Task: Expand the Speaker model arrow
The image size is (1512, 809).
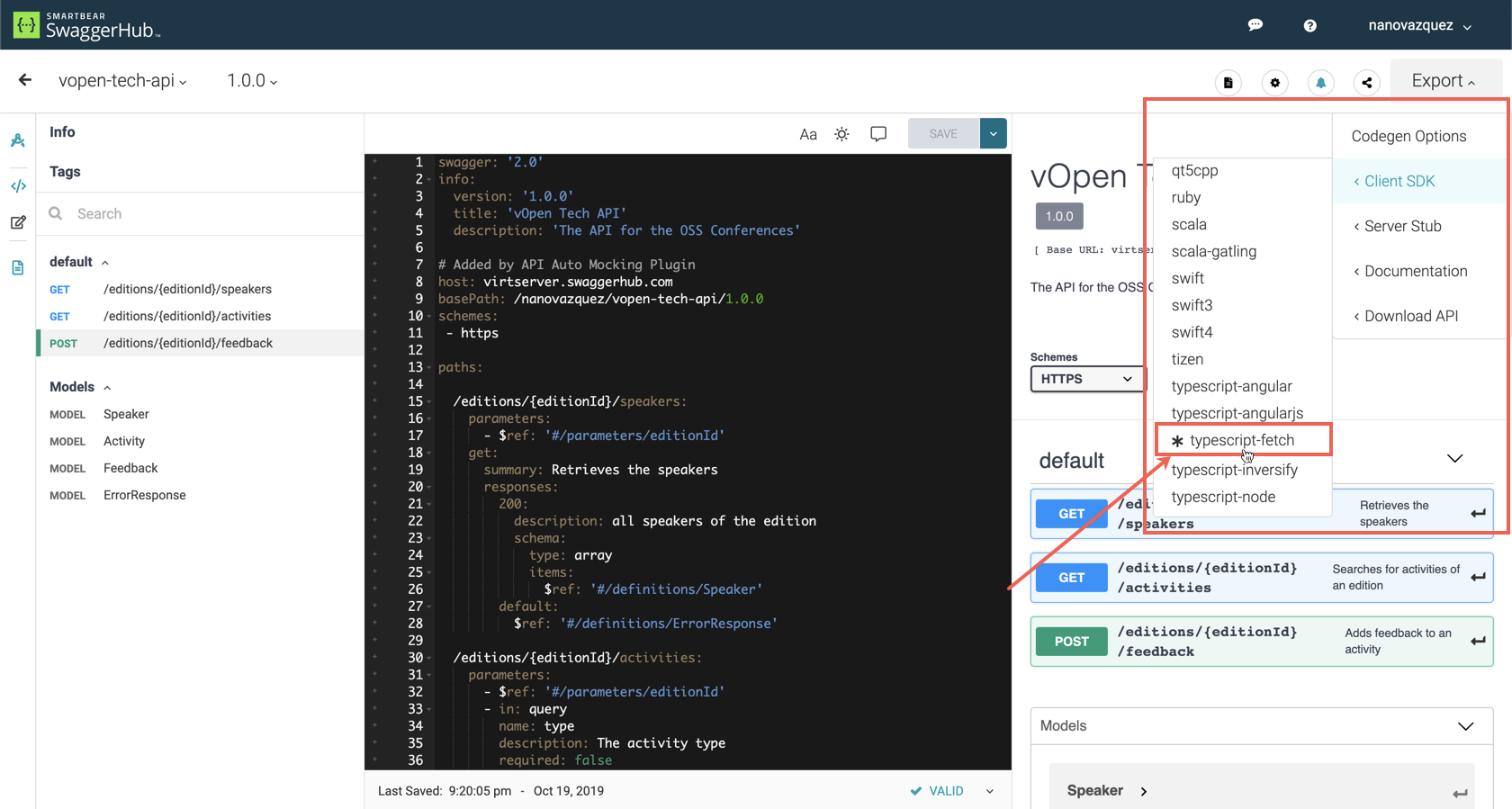Action: pos(1144,791)
